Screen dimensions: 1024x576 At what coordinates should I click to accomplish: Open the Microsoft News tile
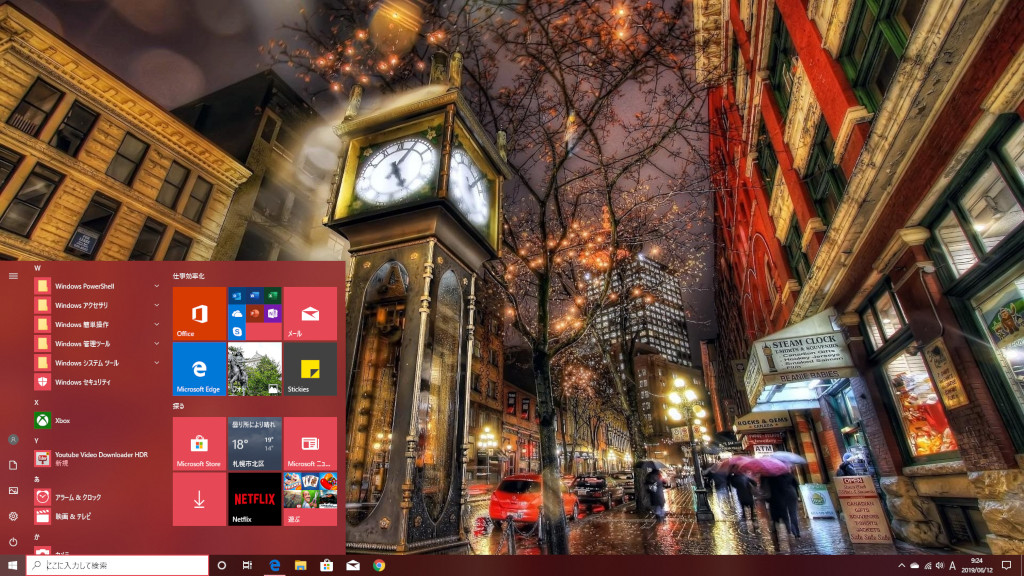310,443
